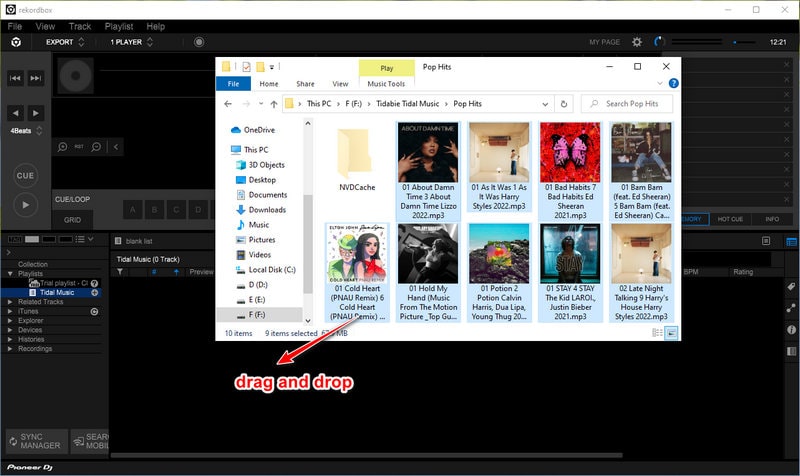Refresh the Pop Hits folder
Viewport: 800px width, 476px height.
pyautogui.click(x=564, y=104)
